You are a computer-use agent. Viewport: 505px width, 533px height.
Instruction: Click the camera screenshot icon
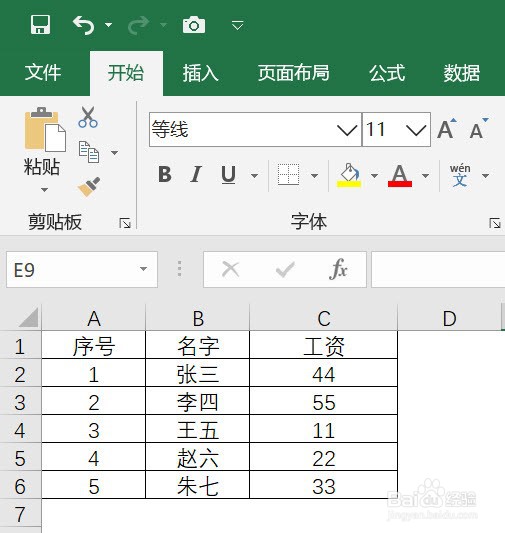coord(194,25)
